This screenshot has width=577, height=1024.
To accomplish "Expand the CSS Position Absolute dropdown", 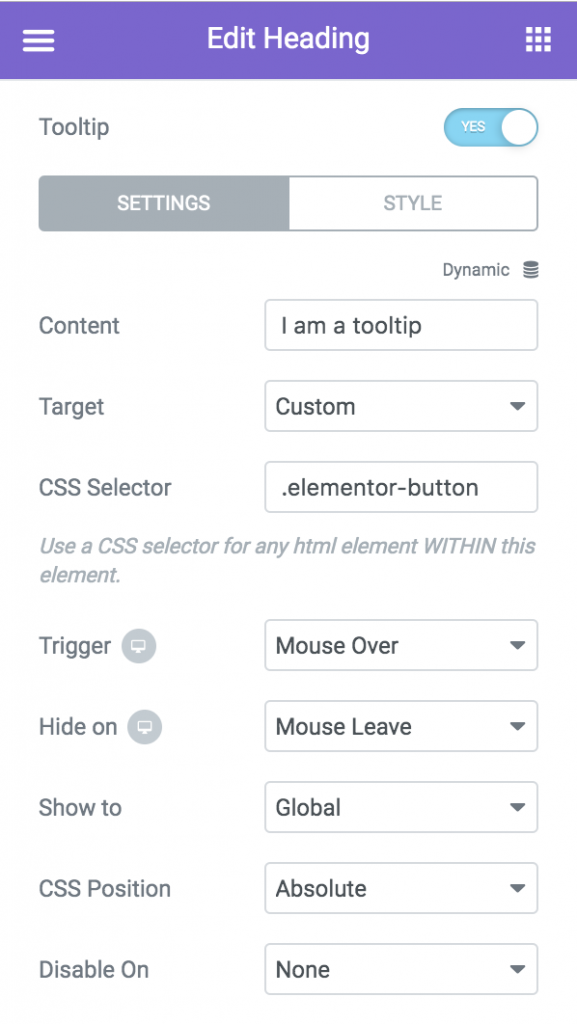I will (x=401, y=888).
